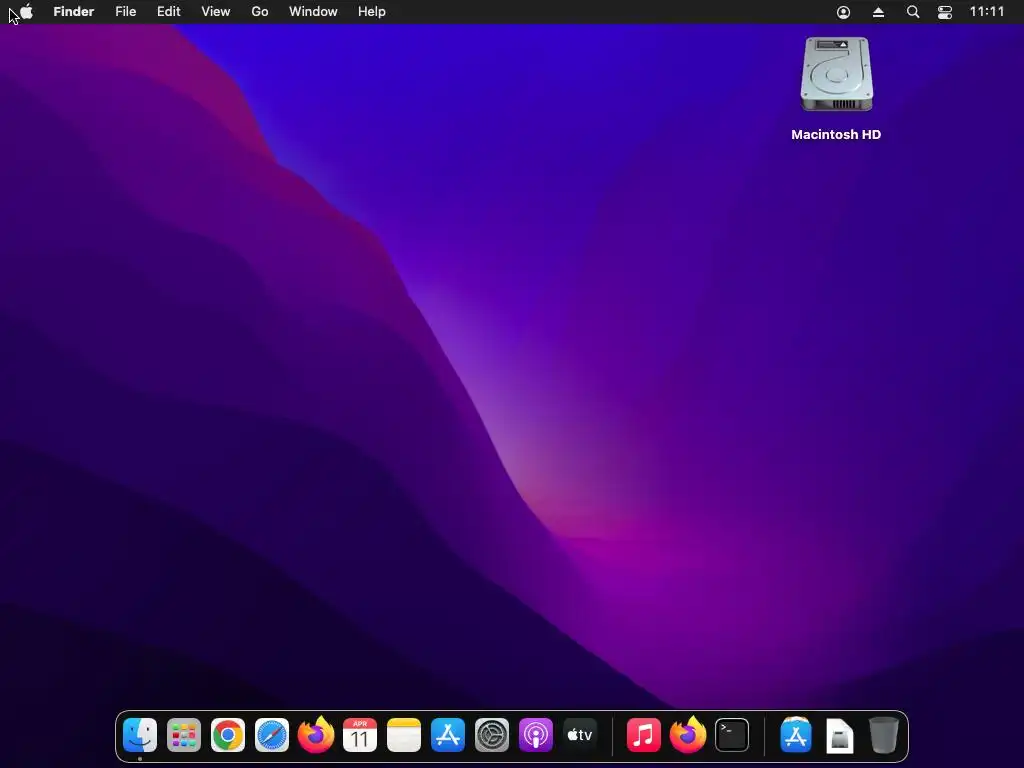Open the Help menu
This screenshot has height=768, width=1024.
[x=372, y=12]
